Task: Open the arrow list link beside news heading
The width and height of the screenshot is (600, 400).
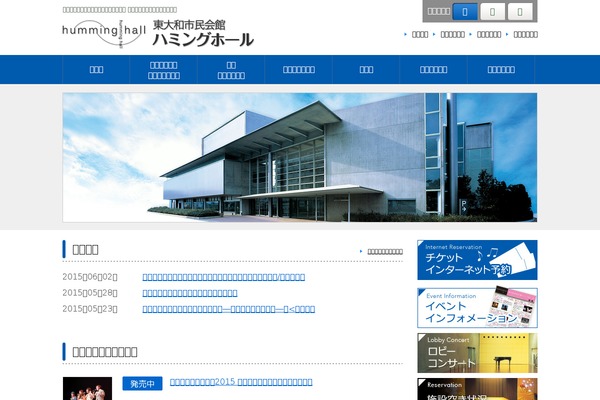Action: [x=385, y=251]
